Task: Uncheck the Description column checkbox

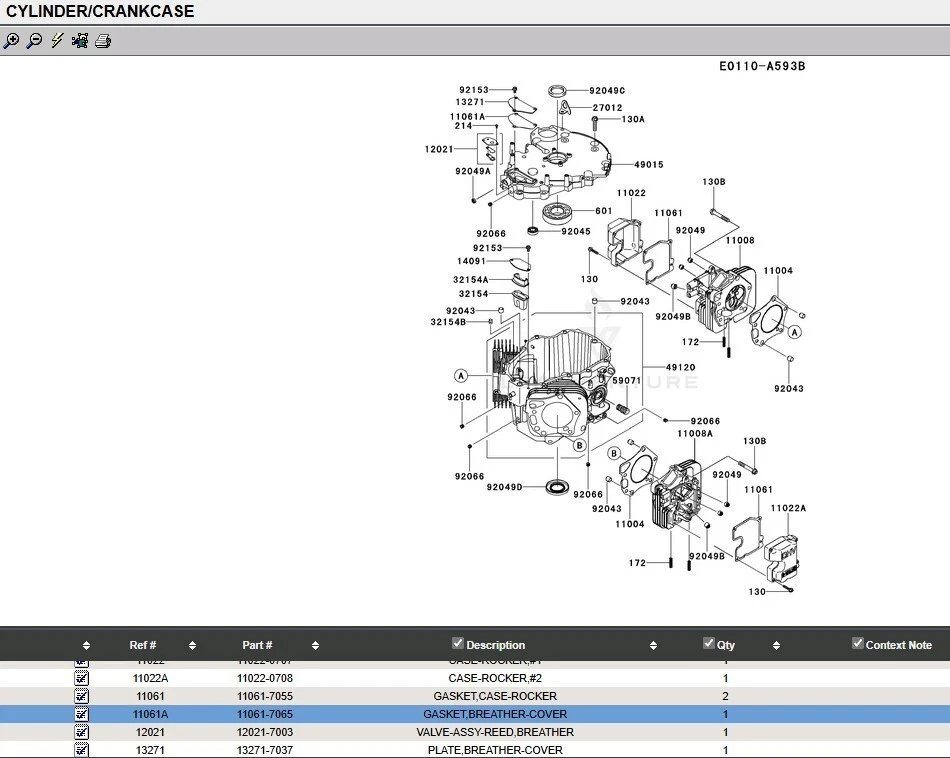Action: (x=458, y=644)
